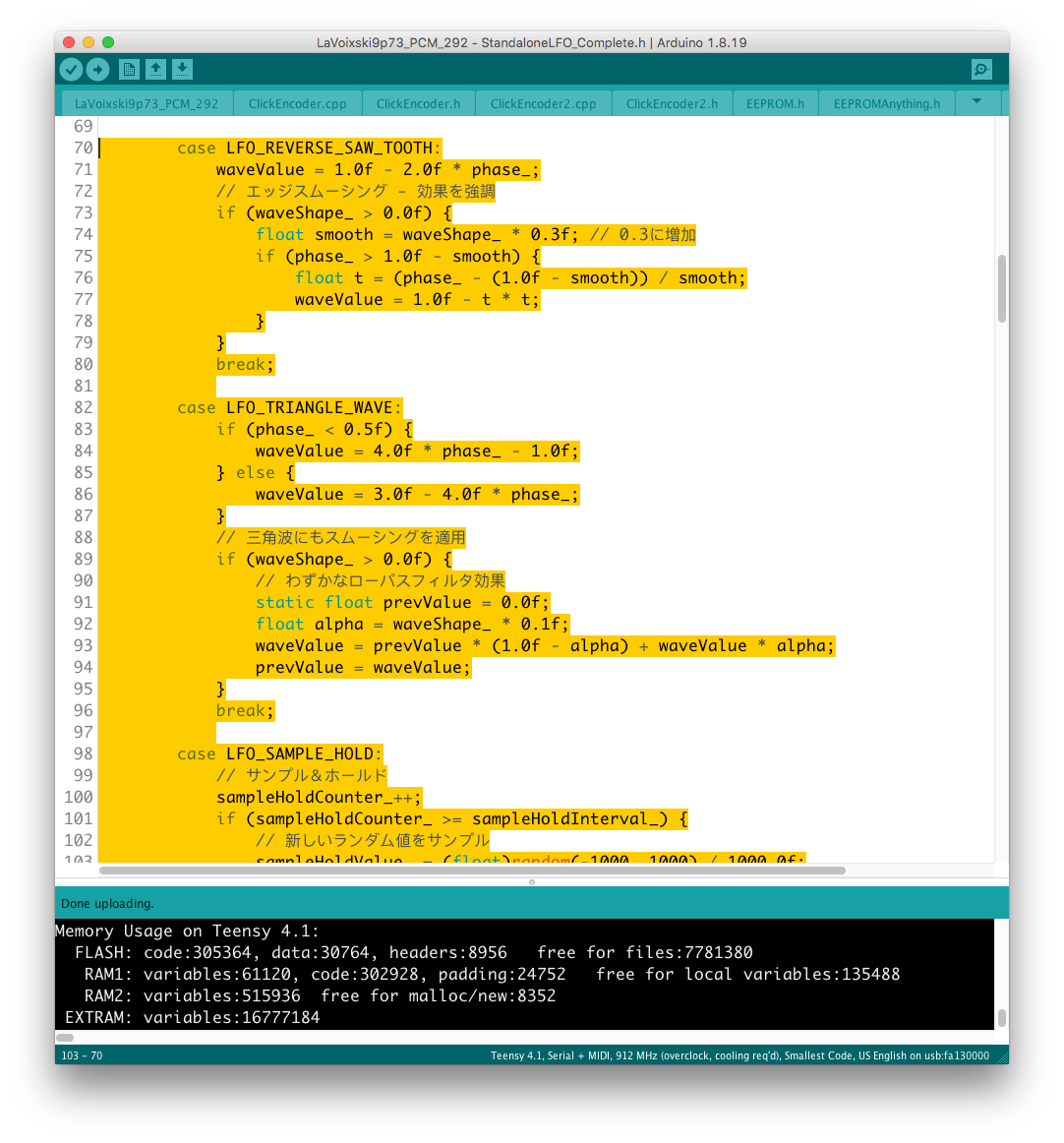
Task: Open the ClickEncoder.h tab
Action: pyautogui.click(x=418, y=103)
